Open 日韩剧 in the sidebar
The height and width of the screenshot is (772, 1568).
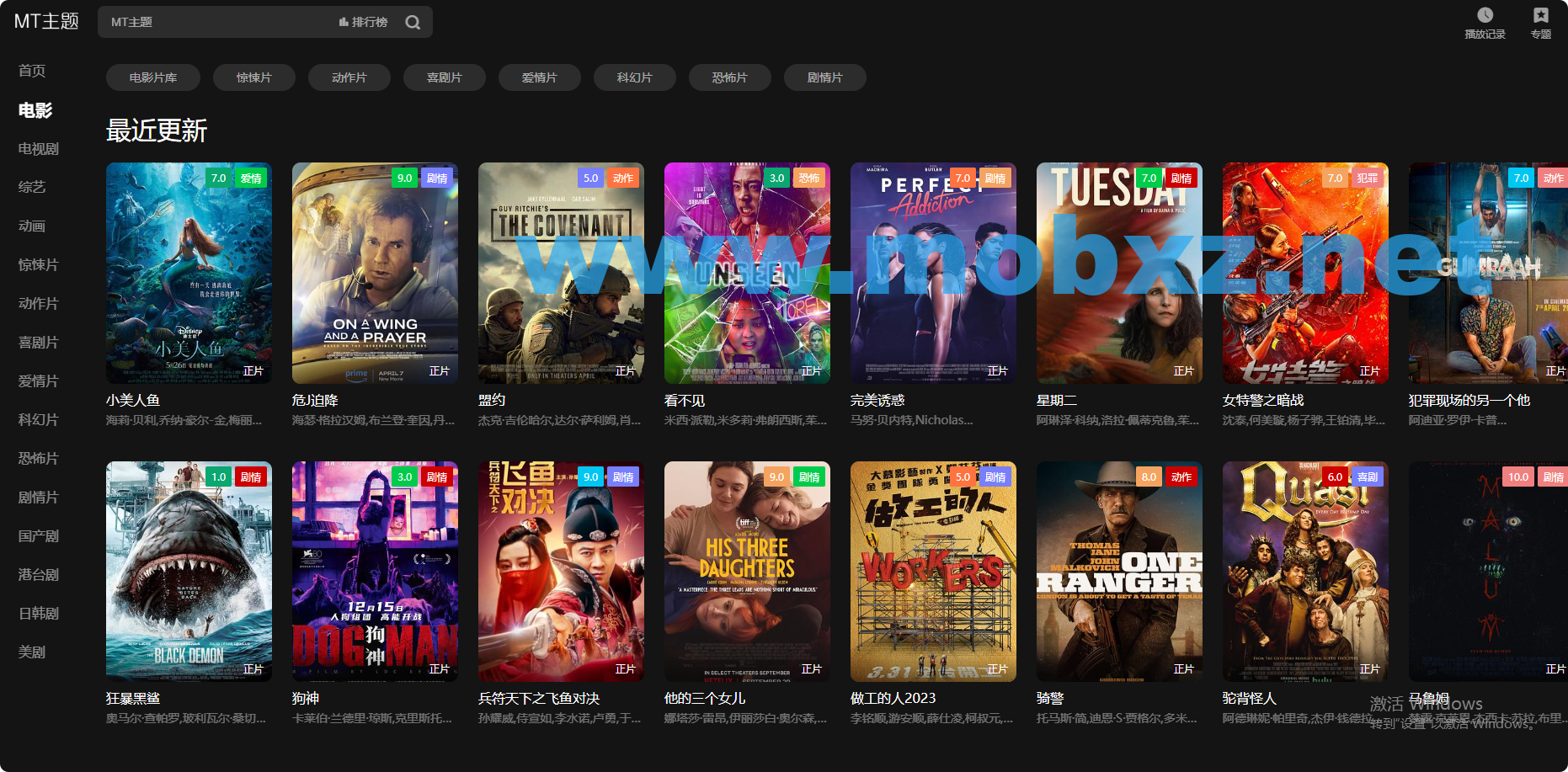(39, 613)
